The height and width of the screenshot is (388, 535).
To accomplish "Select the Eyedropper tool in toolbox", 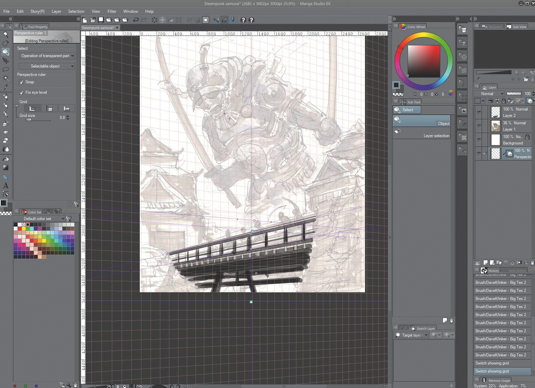I will [x=5, y=87].
